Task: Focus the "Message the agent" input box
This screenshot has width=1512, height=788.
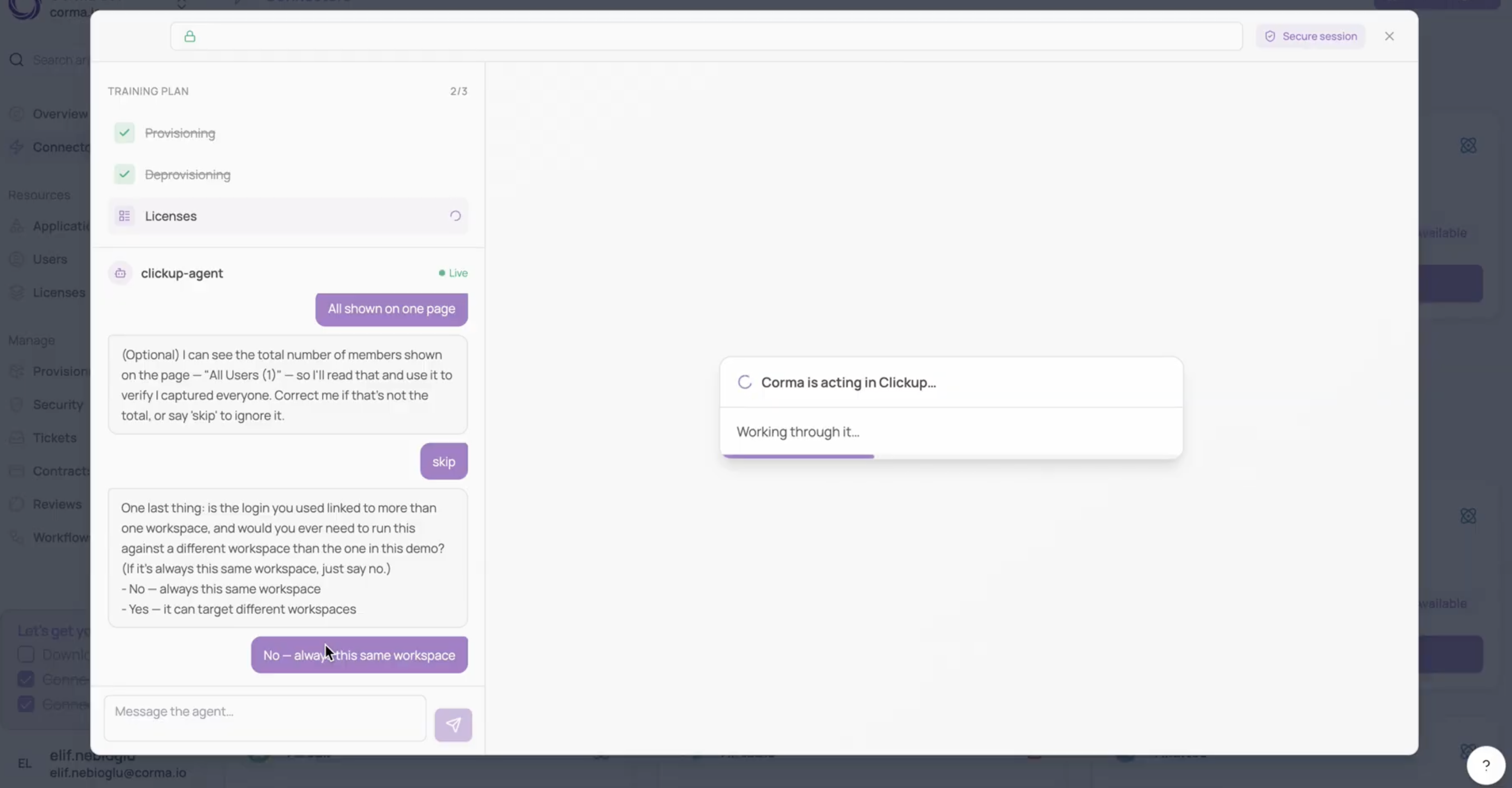Action: [x=265, y=719]
